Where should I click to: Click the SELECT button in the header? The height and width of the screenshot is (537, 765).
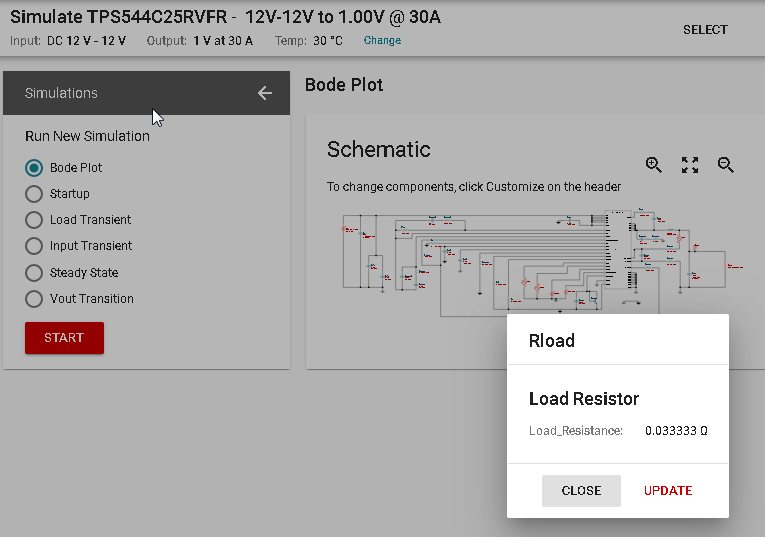click(x=705, y=30)
